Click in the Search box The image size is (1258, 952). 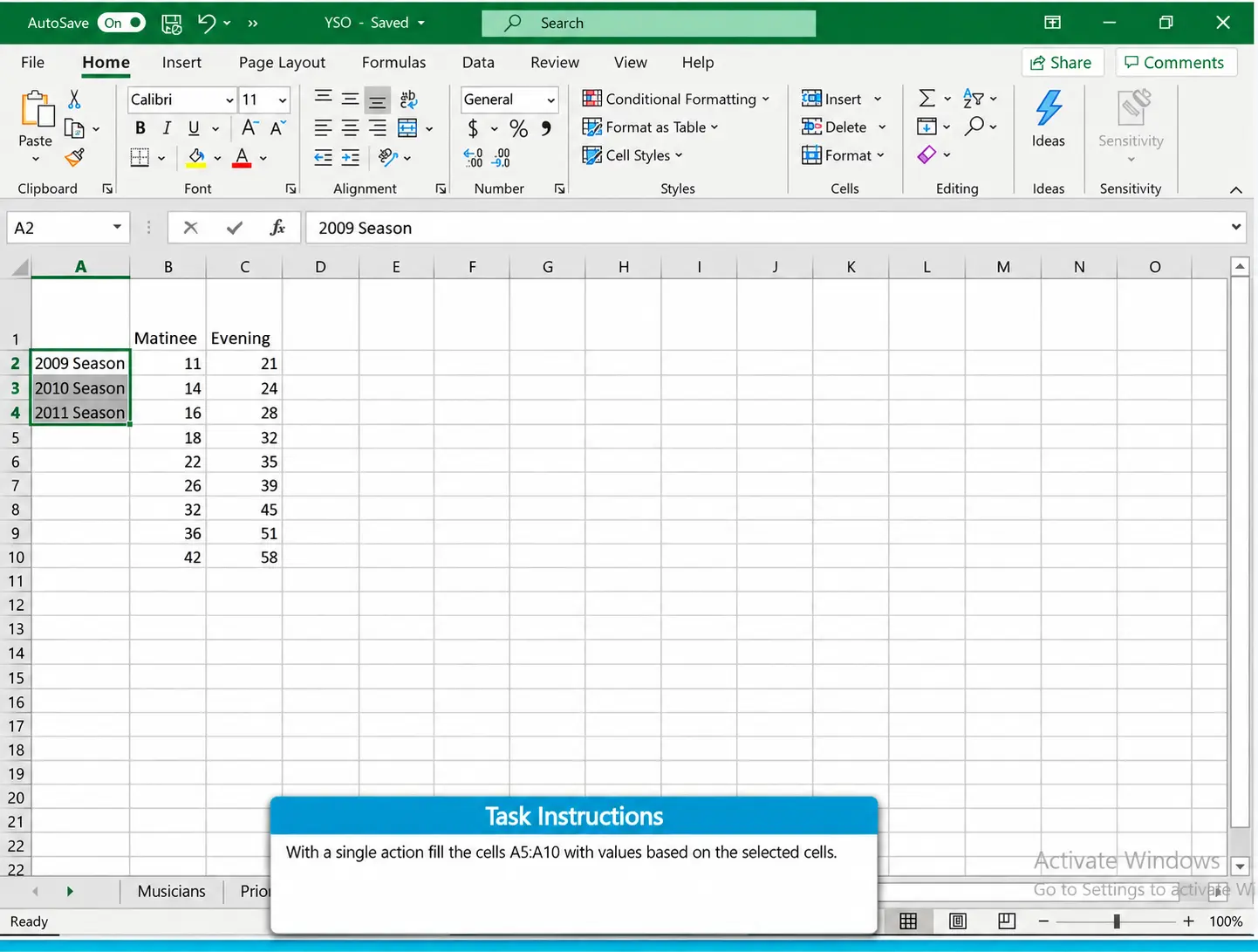(648, 24)
